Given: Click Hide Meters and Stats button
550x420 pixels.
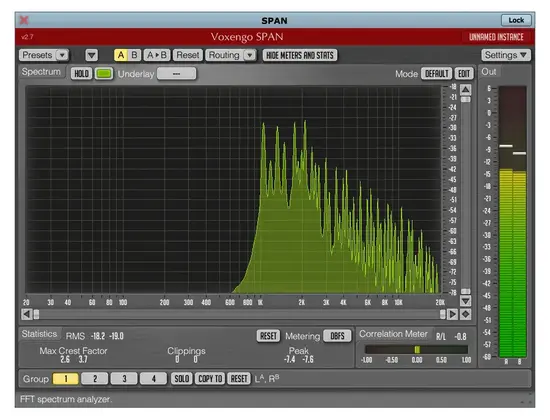Looking at the screenshot, I should point(300,55).
